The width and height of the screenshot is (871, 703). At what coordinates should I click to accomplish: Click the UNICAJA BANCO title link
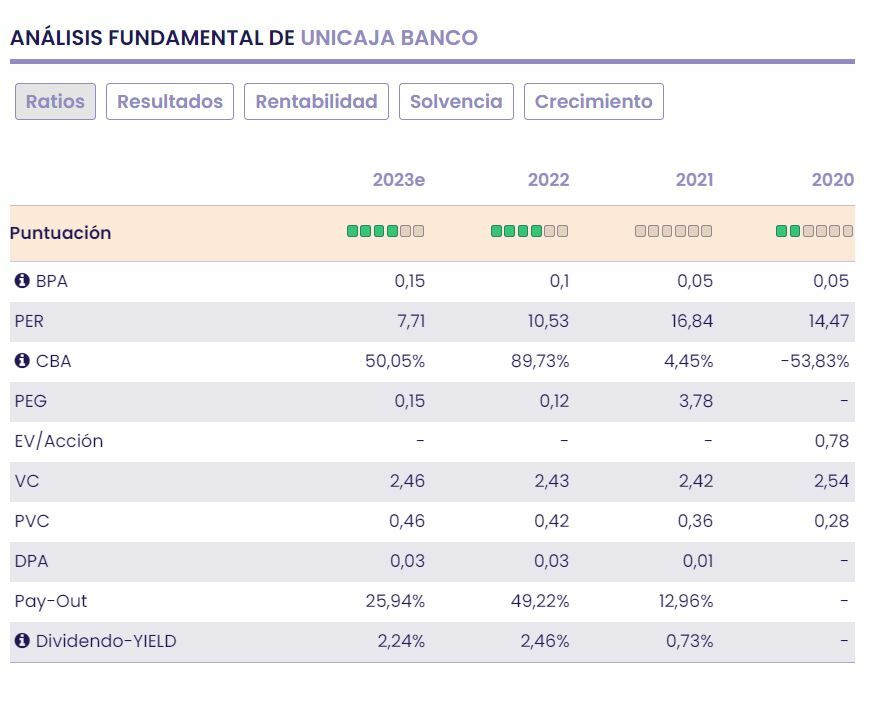click(x=389, y=38)
